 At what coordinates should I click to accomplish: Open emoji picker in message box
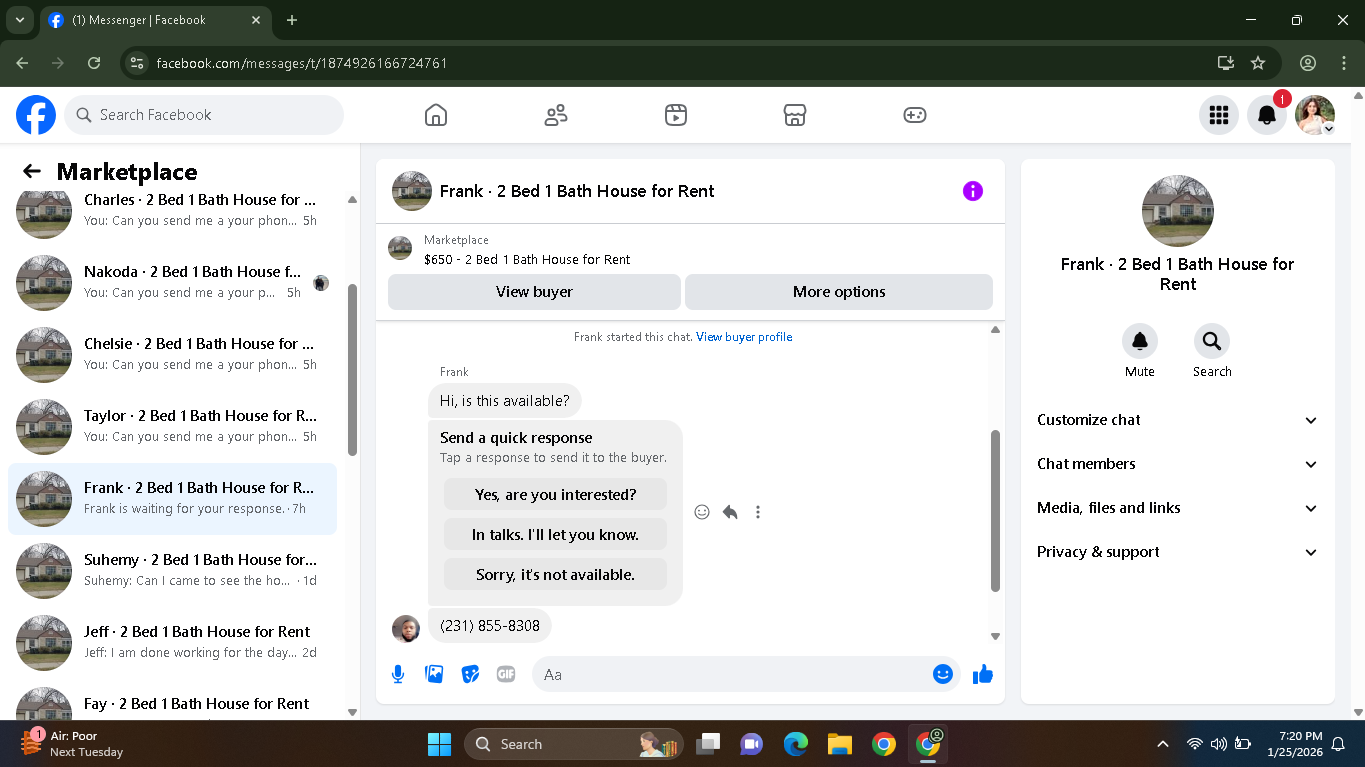coord(942,674)
